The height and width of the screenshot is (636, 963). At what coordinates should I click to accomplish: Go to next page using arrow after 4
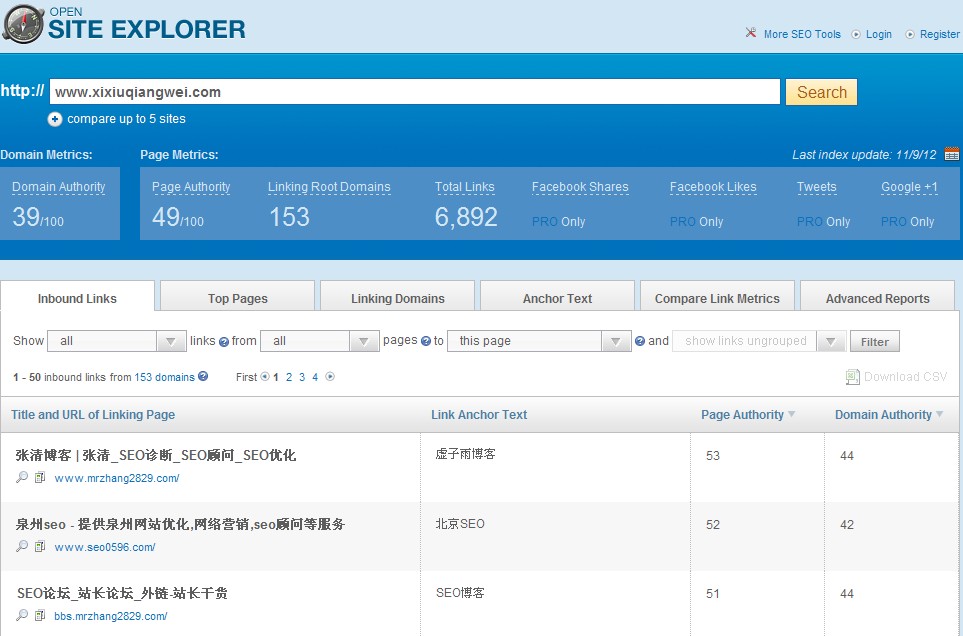pos(330,377)
